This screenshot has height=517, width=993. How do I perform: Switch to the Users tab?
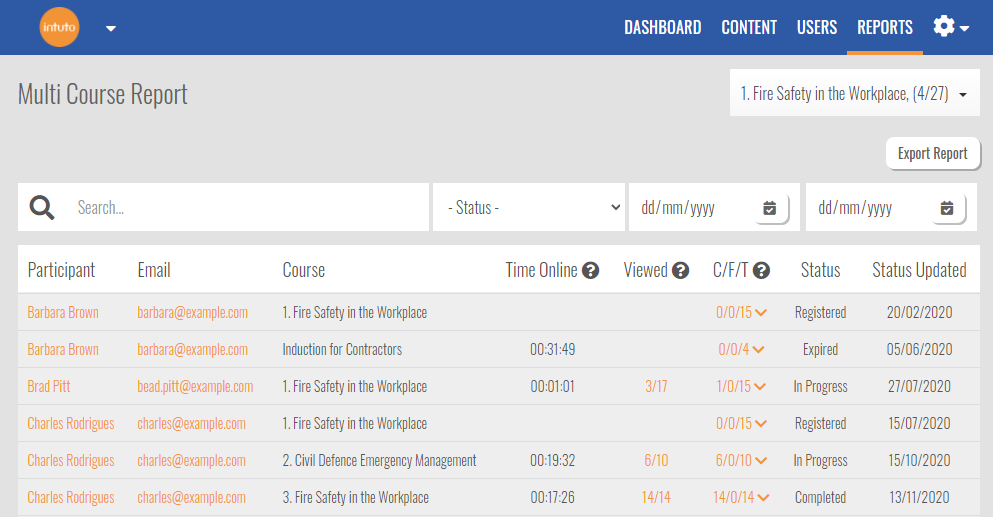coord(816,27)
